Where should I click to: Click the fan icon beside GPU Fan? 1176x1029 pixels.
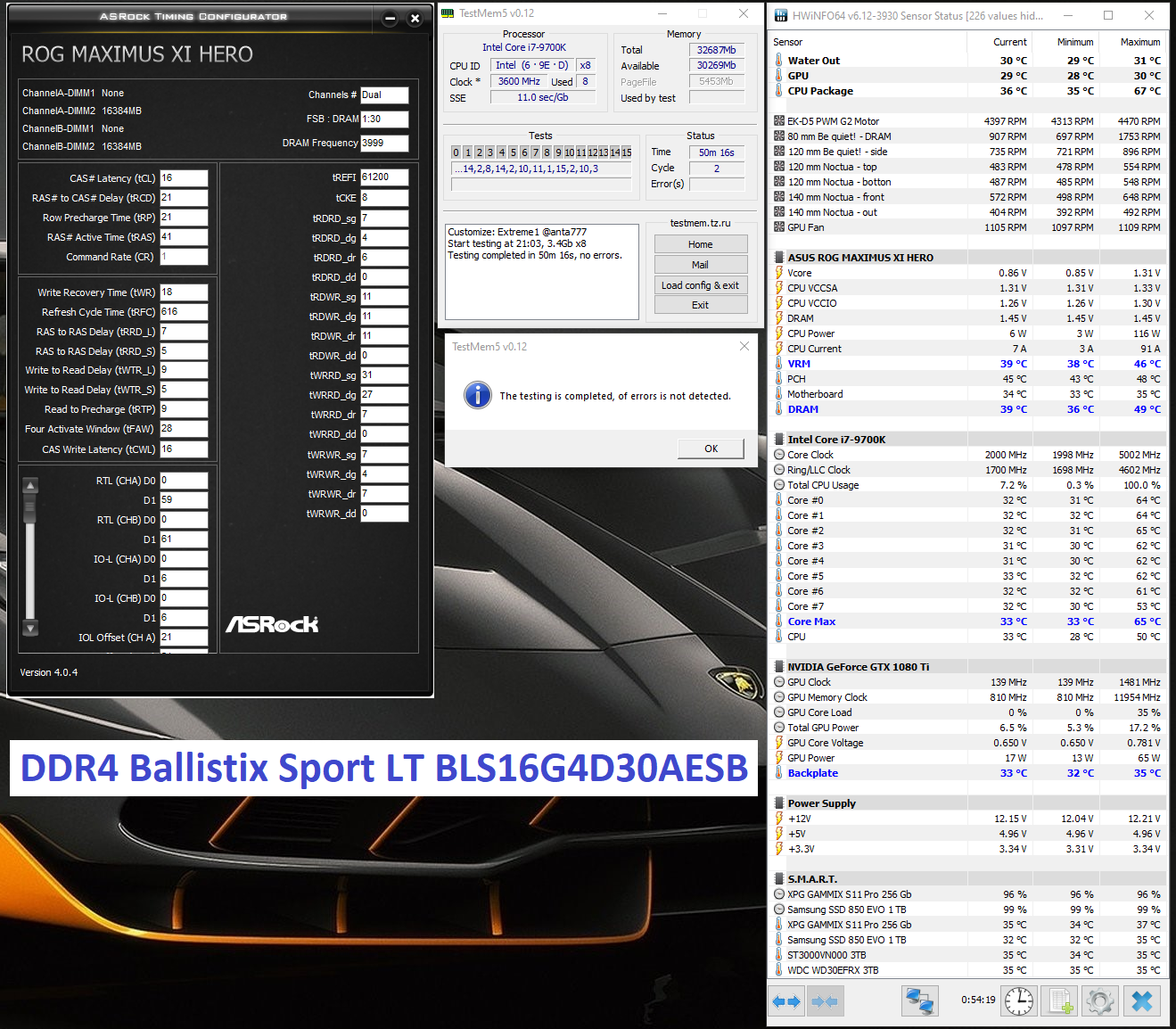[x=779, y=227]
